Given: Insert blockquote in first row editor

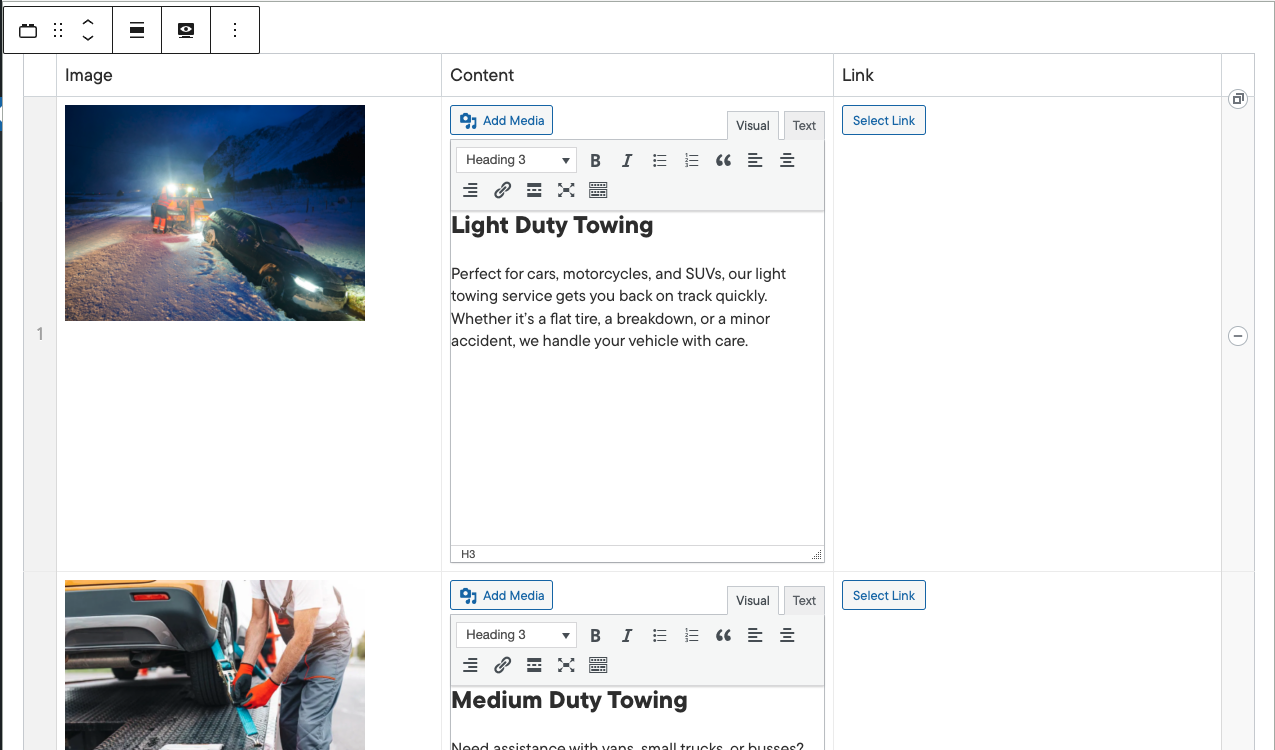Looking at the screenshot, I should pos(723,161).
